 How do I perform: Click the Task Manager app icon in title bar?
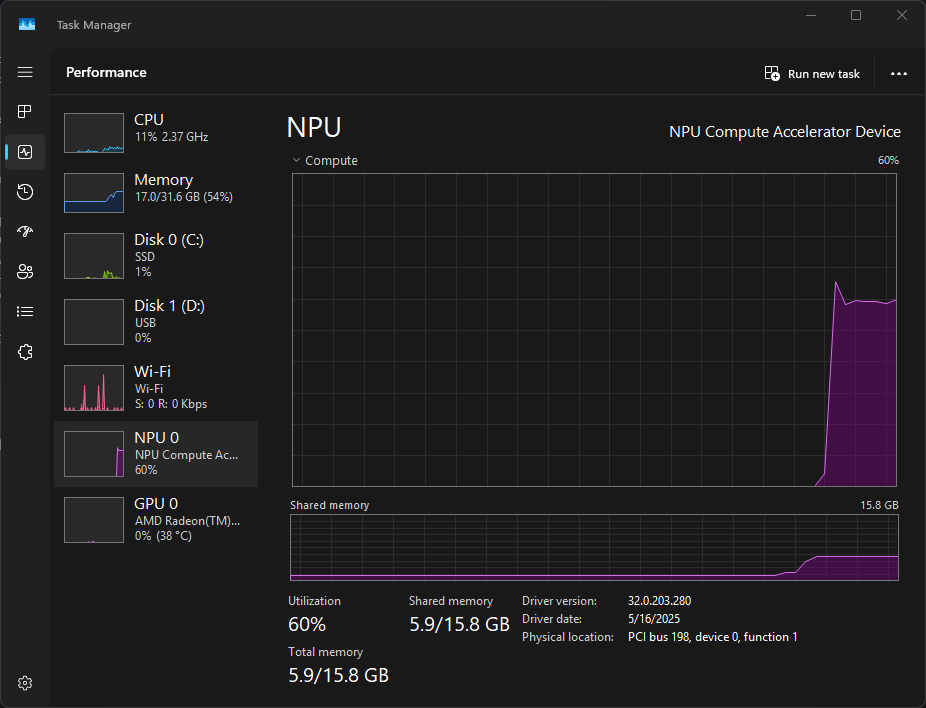[x=27, y=24]
